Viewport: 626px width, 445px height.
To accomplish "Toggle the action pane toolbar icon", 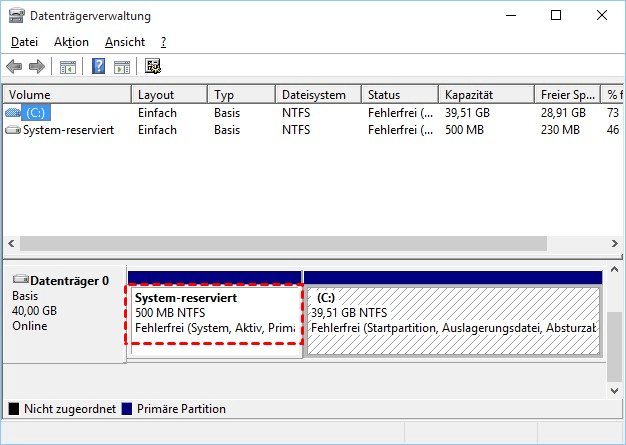I will 122,67.
